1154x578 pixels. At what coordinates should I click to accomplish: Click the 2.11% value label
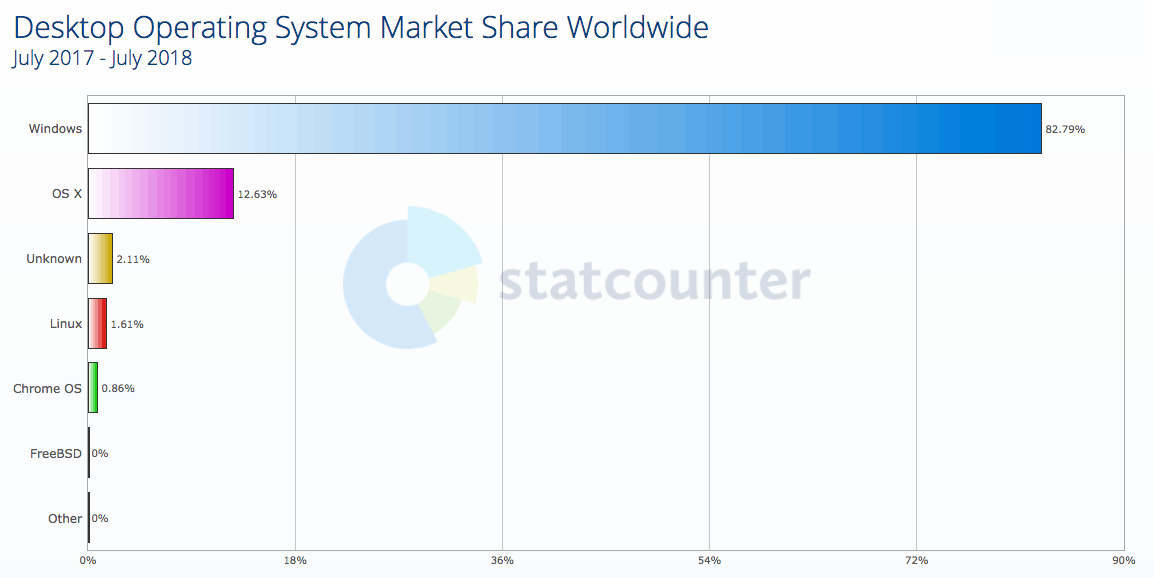pos(133,259)
